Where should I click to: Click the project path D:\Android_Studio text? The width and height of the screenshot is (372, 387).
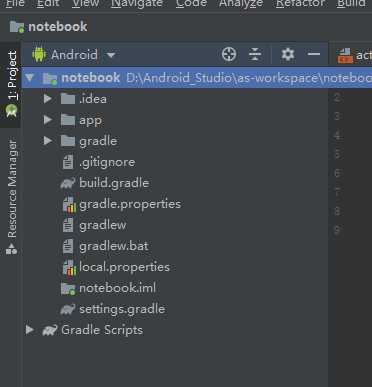click(249, 78)
